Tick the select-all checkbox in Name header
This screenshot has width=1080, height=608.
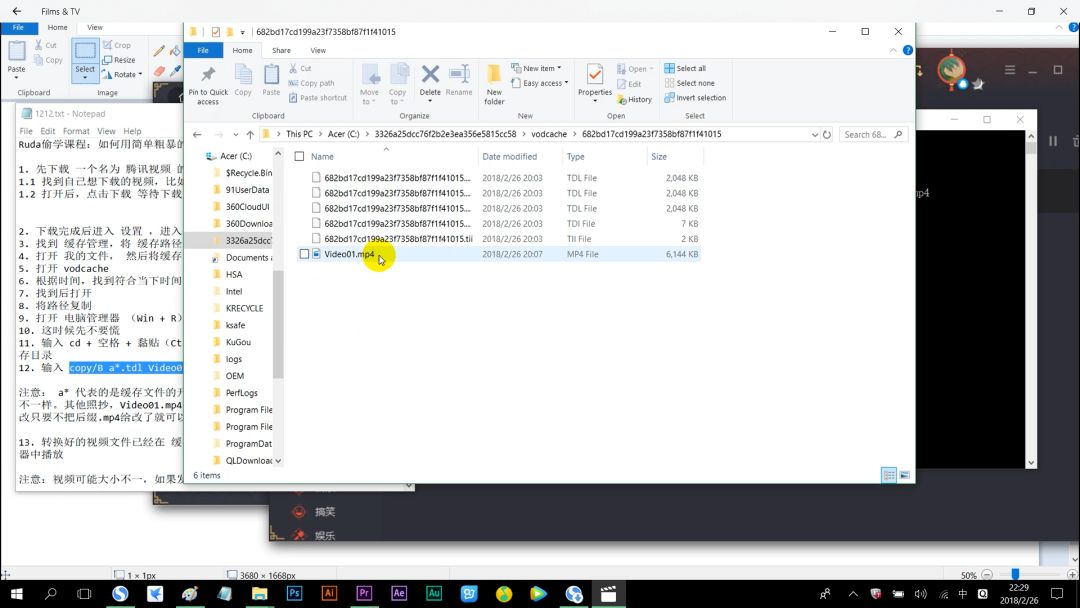click(299, 156)
